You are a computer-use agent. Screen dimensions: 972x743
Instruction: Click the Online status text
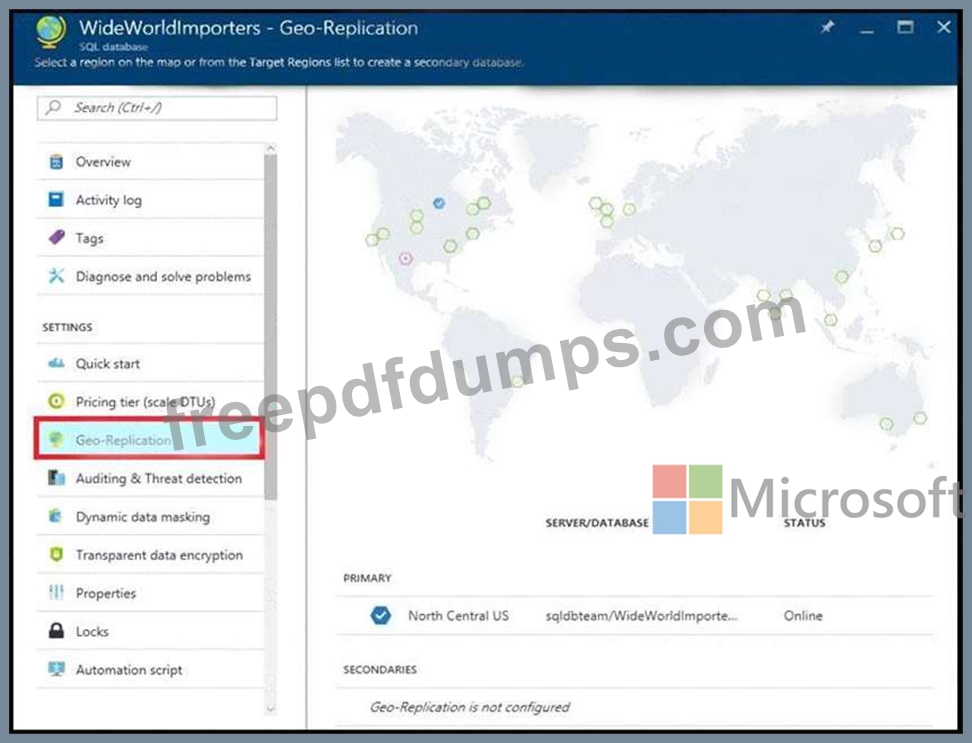[x=803, y=615]
